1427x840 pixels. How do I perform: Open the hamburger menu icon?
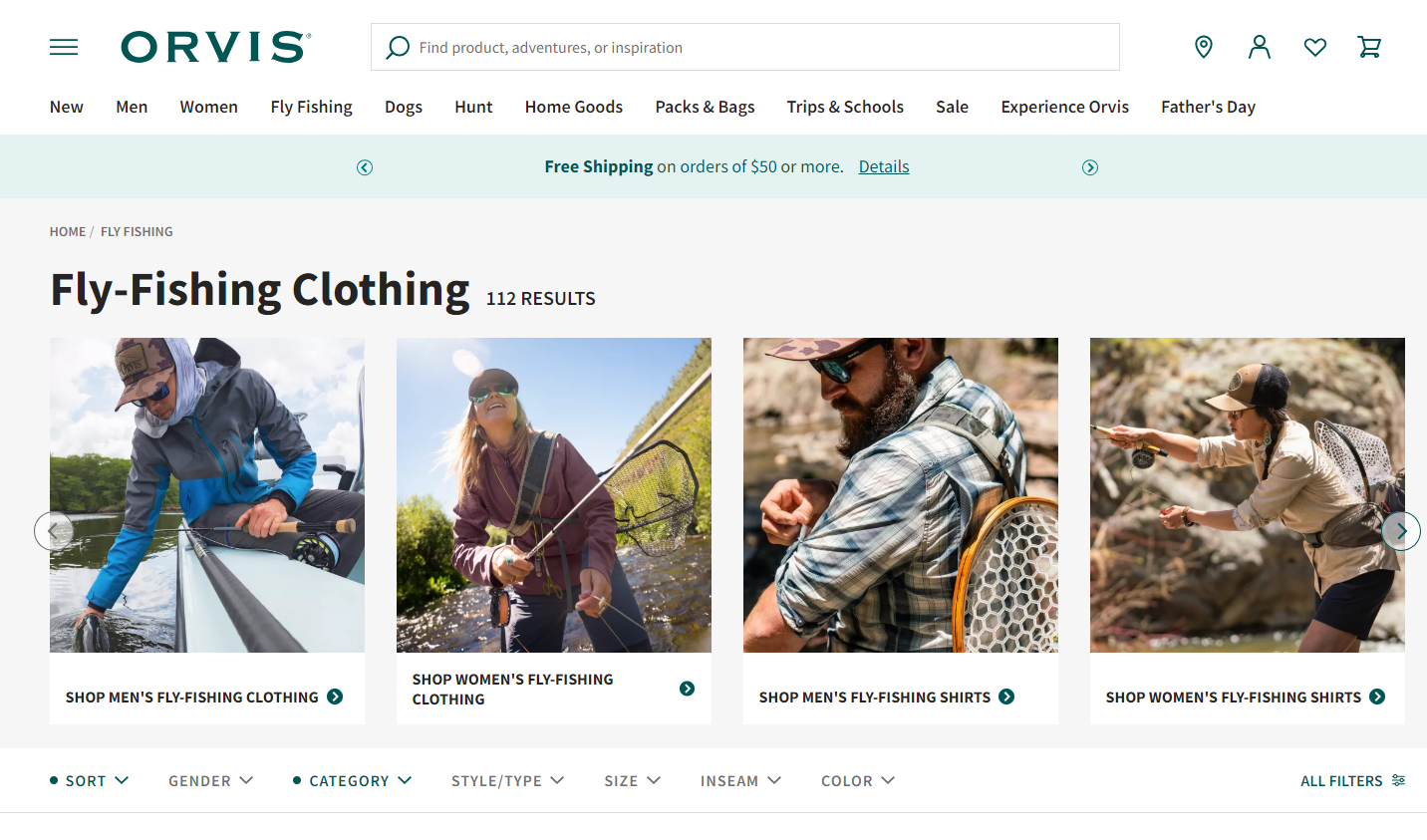point(64,47)
